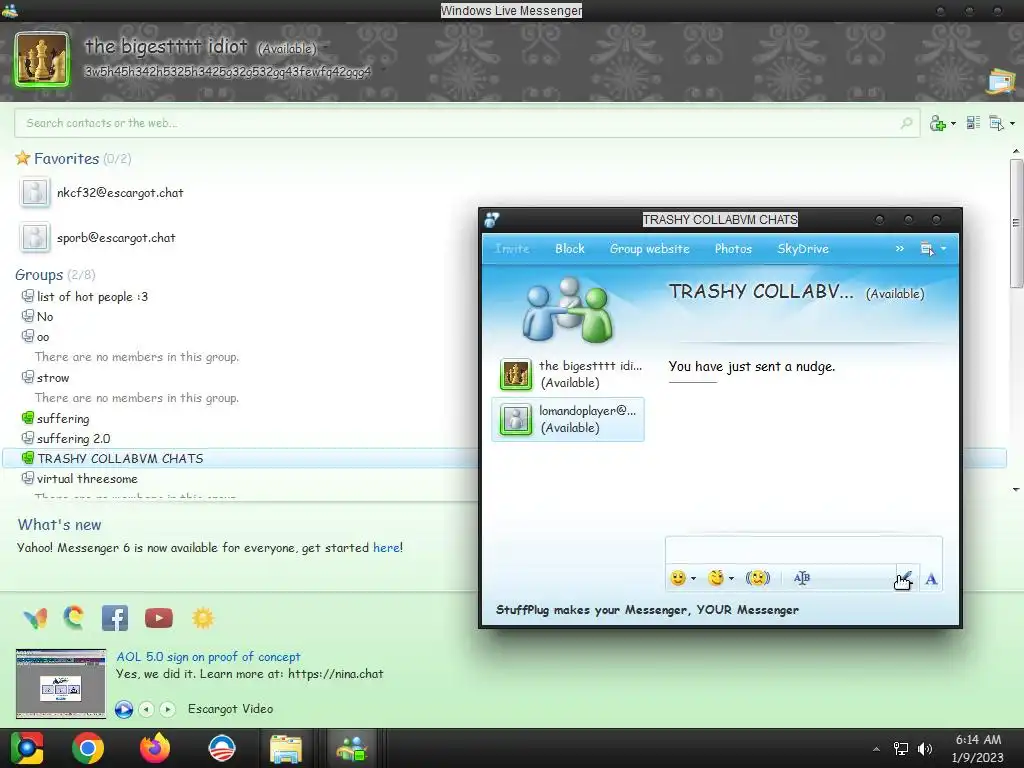Open the YouTube icon
The height and width of the screenshot is (768, 1024).
pyautogui.click(x=159, y=617)
